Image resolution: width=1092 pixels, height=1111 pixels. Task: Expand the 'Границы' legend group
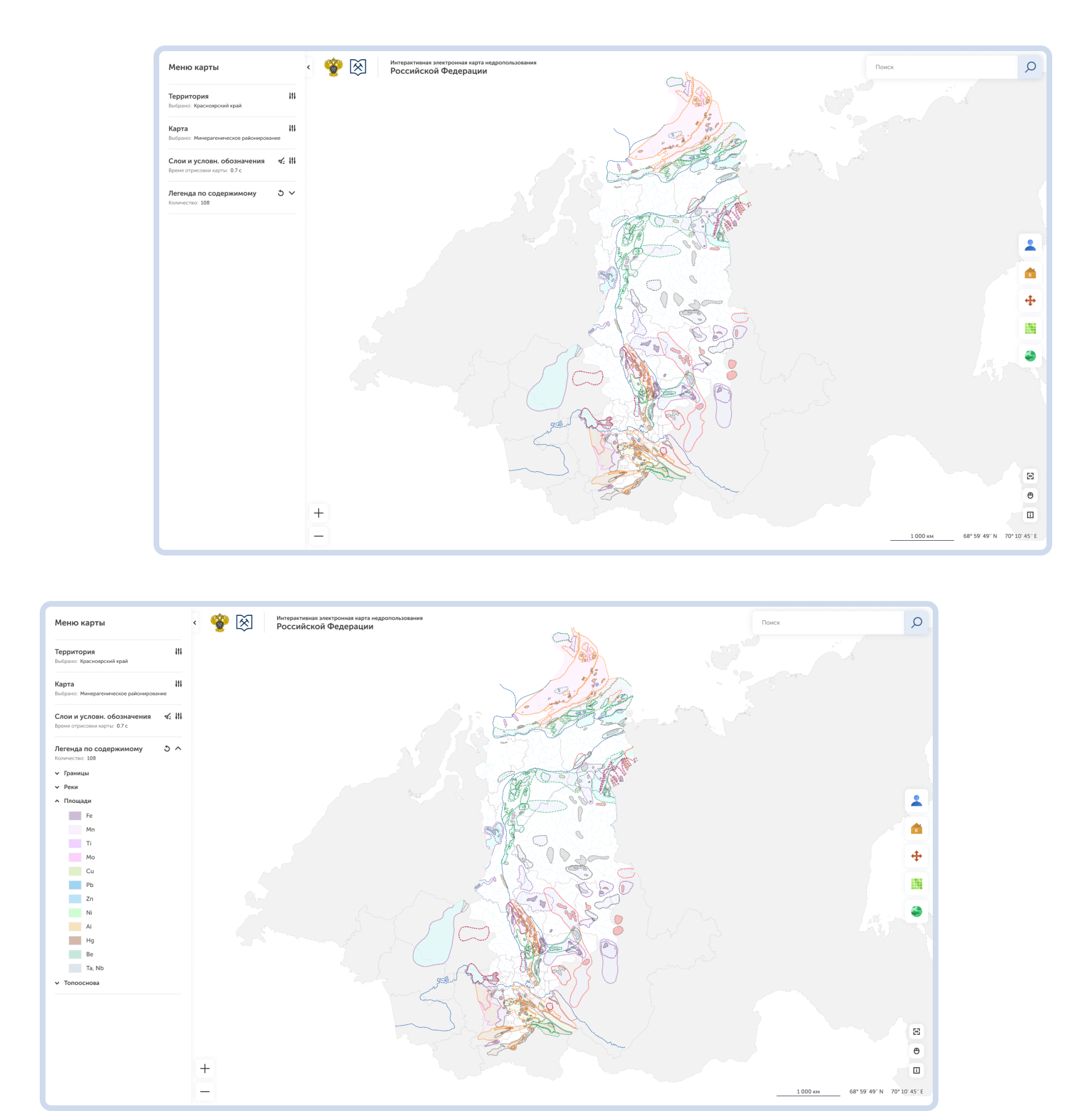click(57, 773)
